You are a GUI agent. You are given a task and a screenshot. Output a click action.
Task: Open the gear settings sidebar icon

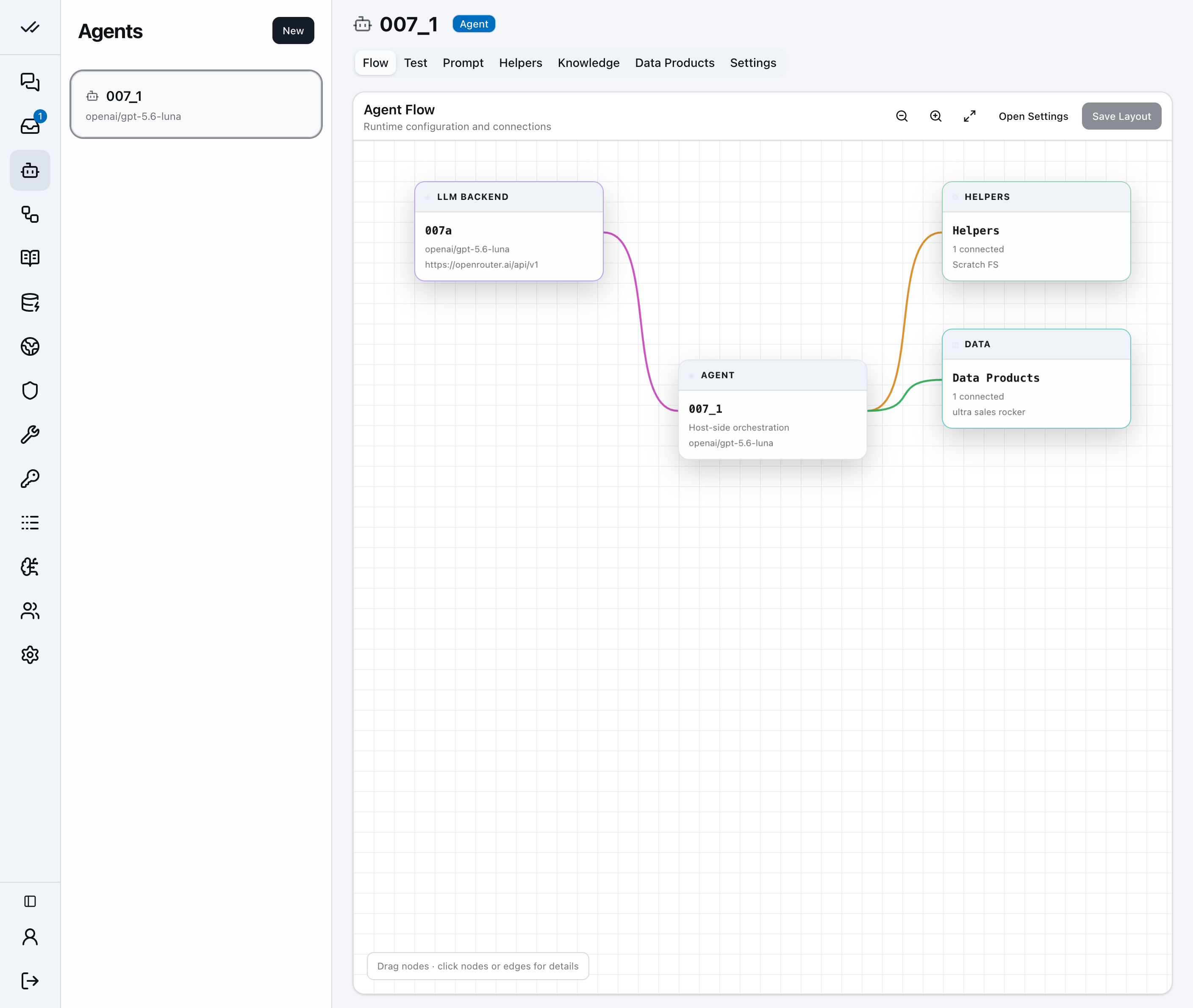point(30,654)
